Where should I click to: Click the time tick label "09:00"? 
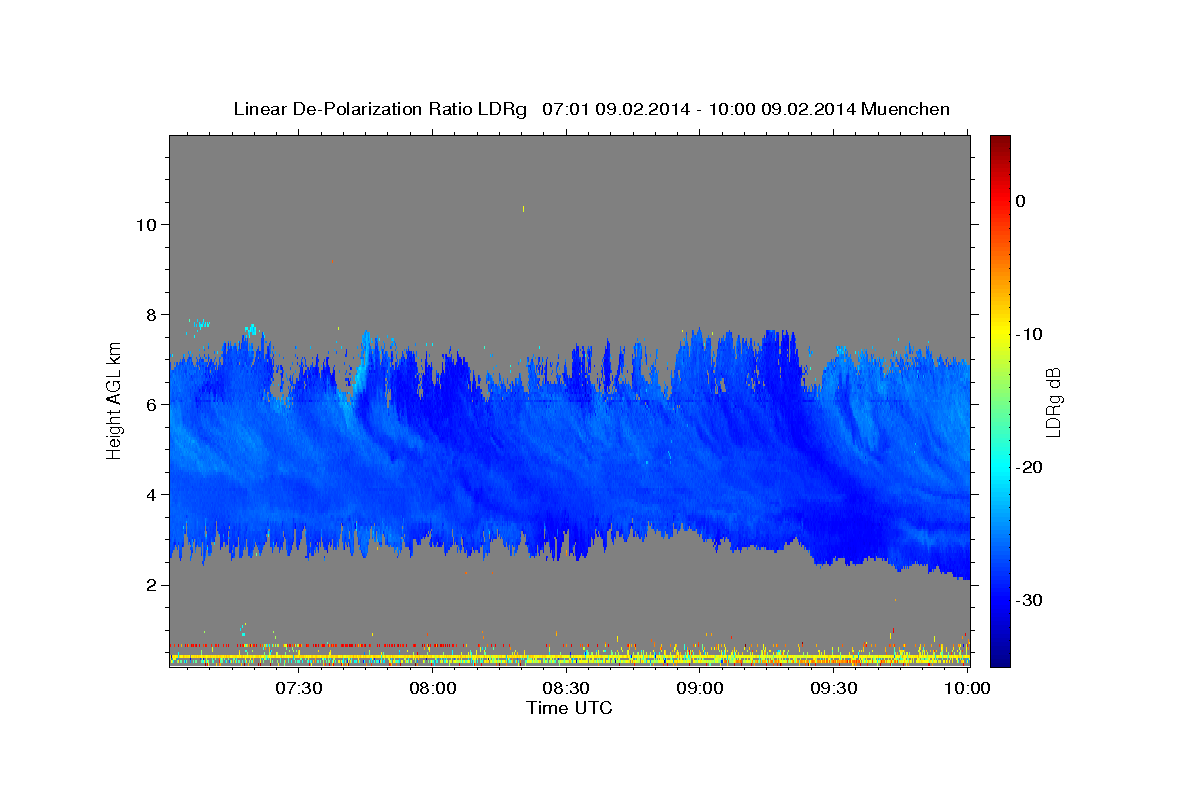tap(701, 688)
